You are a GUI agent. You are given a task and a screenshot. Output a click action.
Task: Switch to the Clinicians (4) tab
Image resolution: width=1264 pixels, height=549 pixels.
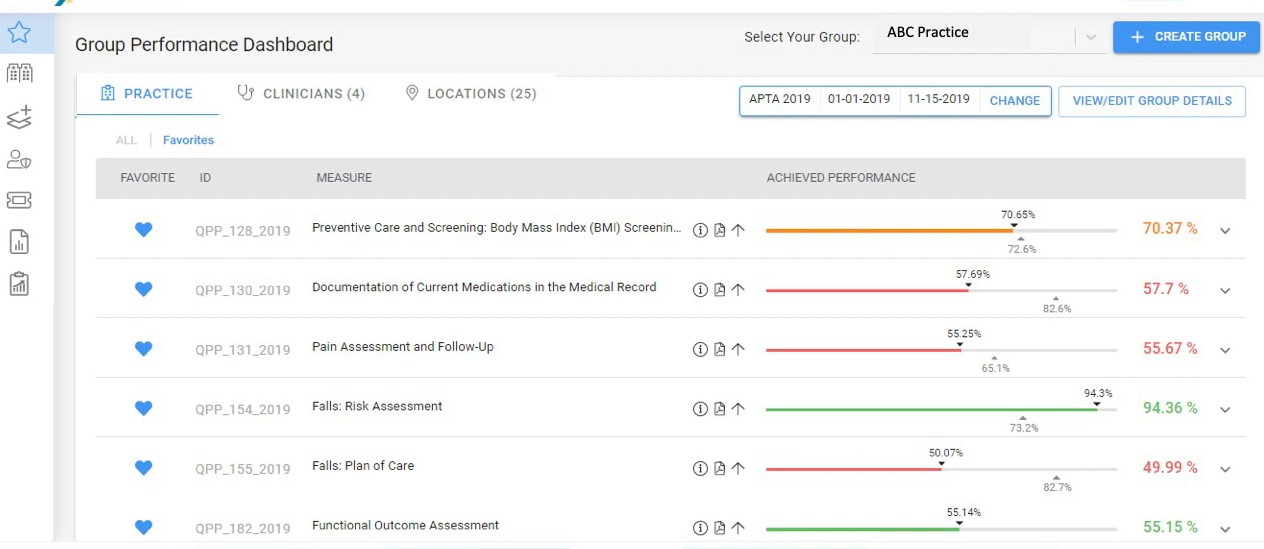(301, 94)
